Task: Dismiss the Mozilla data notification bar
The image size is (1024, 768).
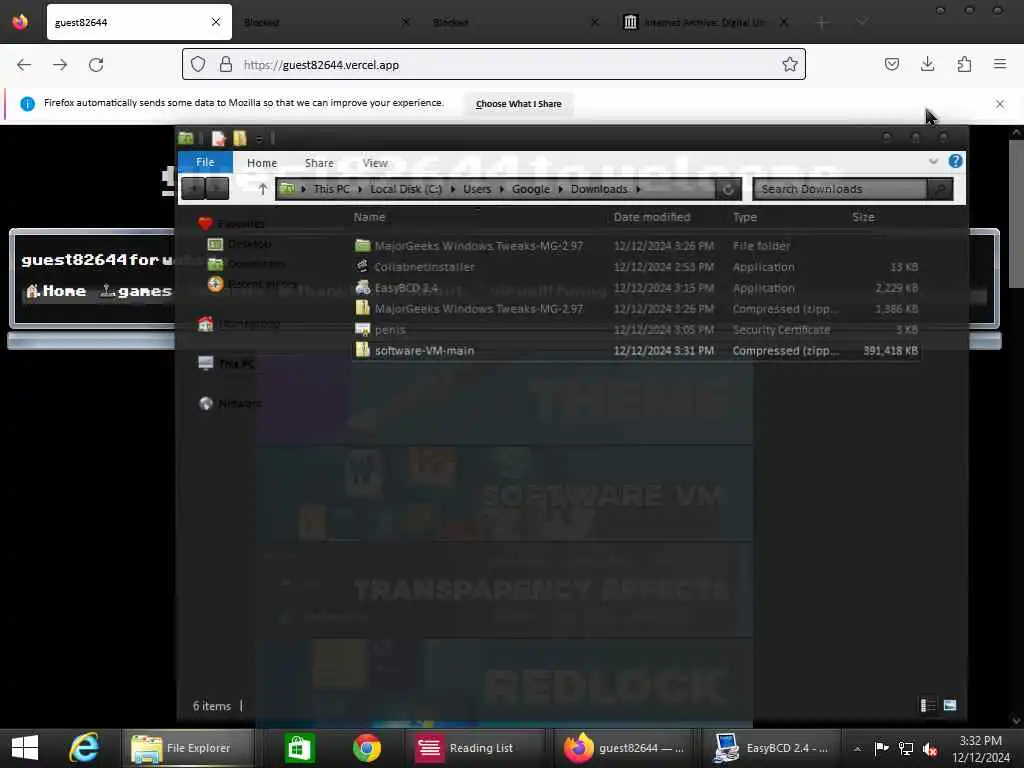Action: click(x=1000, y=104)
